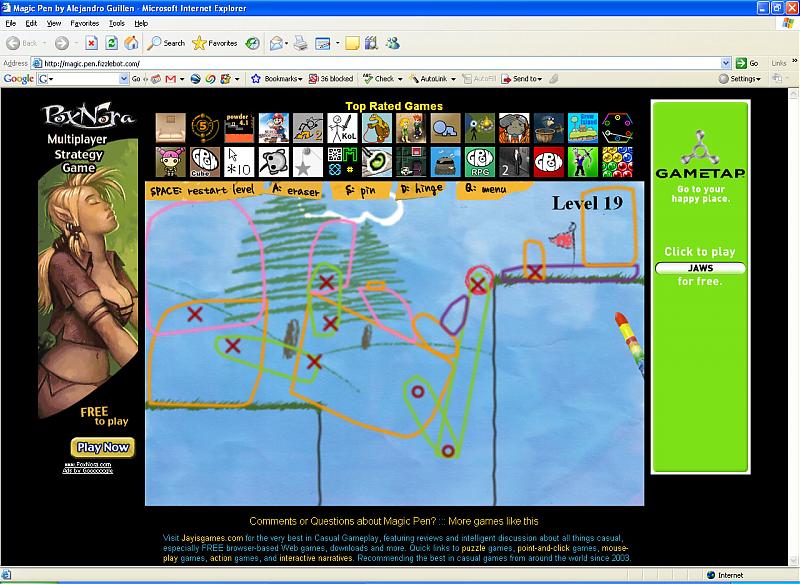Screen dimensions: 800x584
Task: Click the History toolbar icon
Action: click(253, 43)
